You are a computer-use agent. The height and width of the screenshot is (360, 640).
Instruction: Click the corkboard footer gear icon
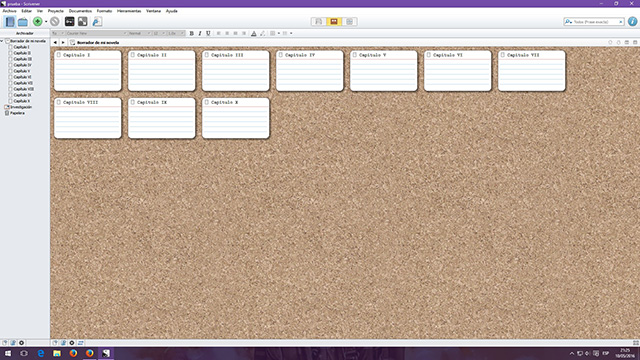72,343
